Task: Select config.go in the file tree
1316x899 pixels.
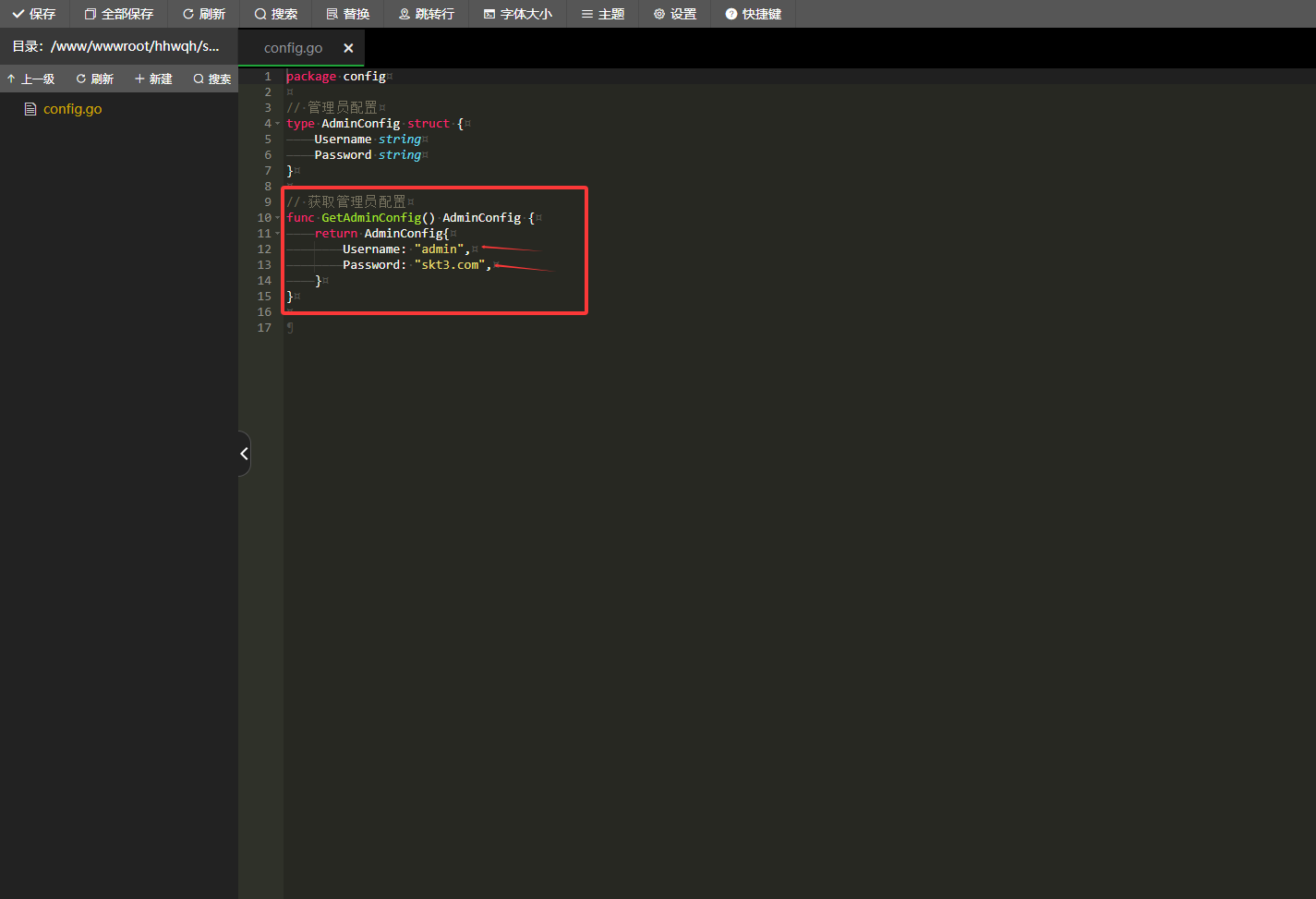Action: pos(72,109)
